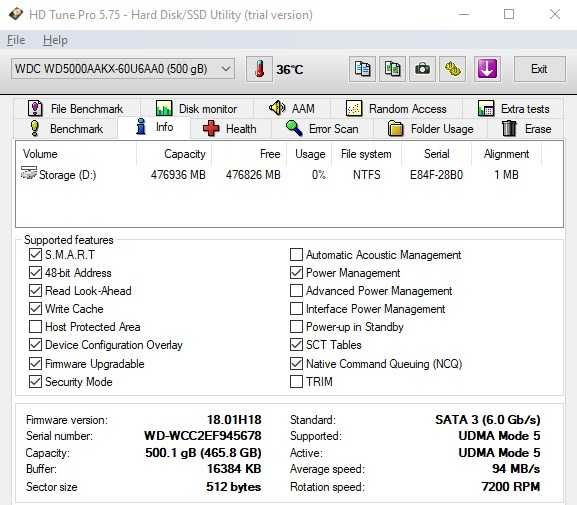Click the Alignment column header
This screenshot has height=505, width=577.
pyautogui.click(x=506, y=154)
